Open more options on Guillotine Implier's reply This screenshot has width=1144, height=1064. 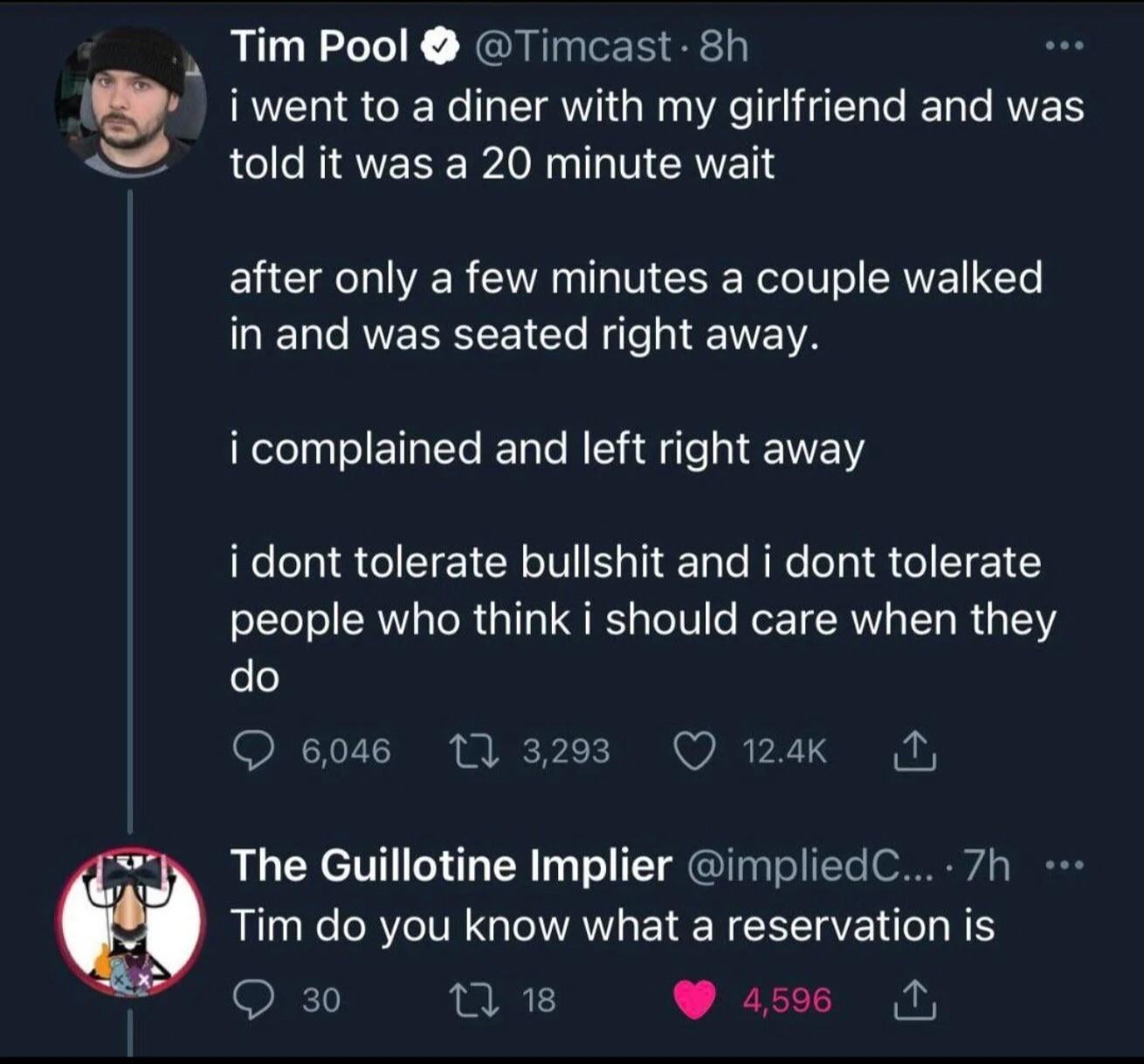(x=1065, y=867)
